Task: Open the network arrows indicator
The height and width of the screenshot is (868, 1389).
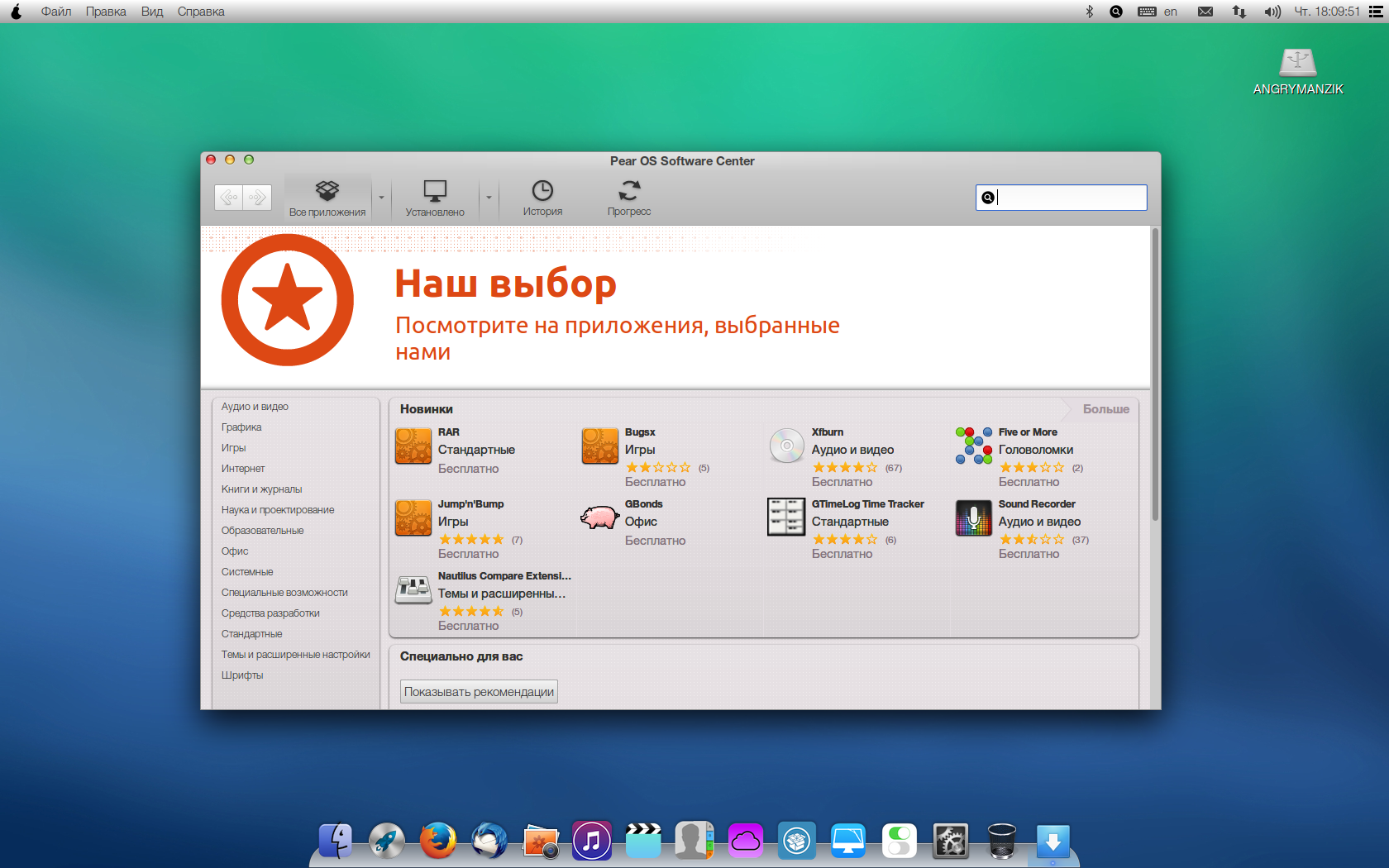Action: [1239, 12]
